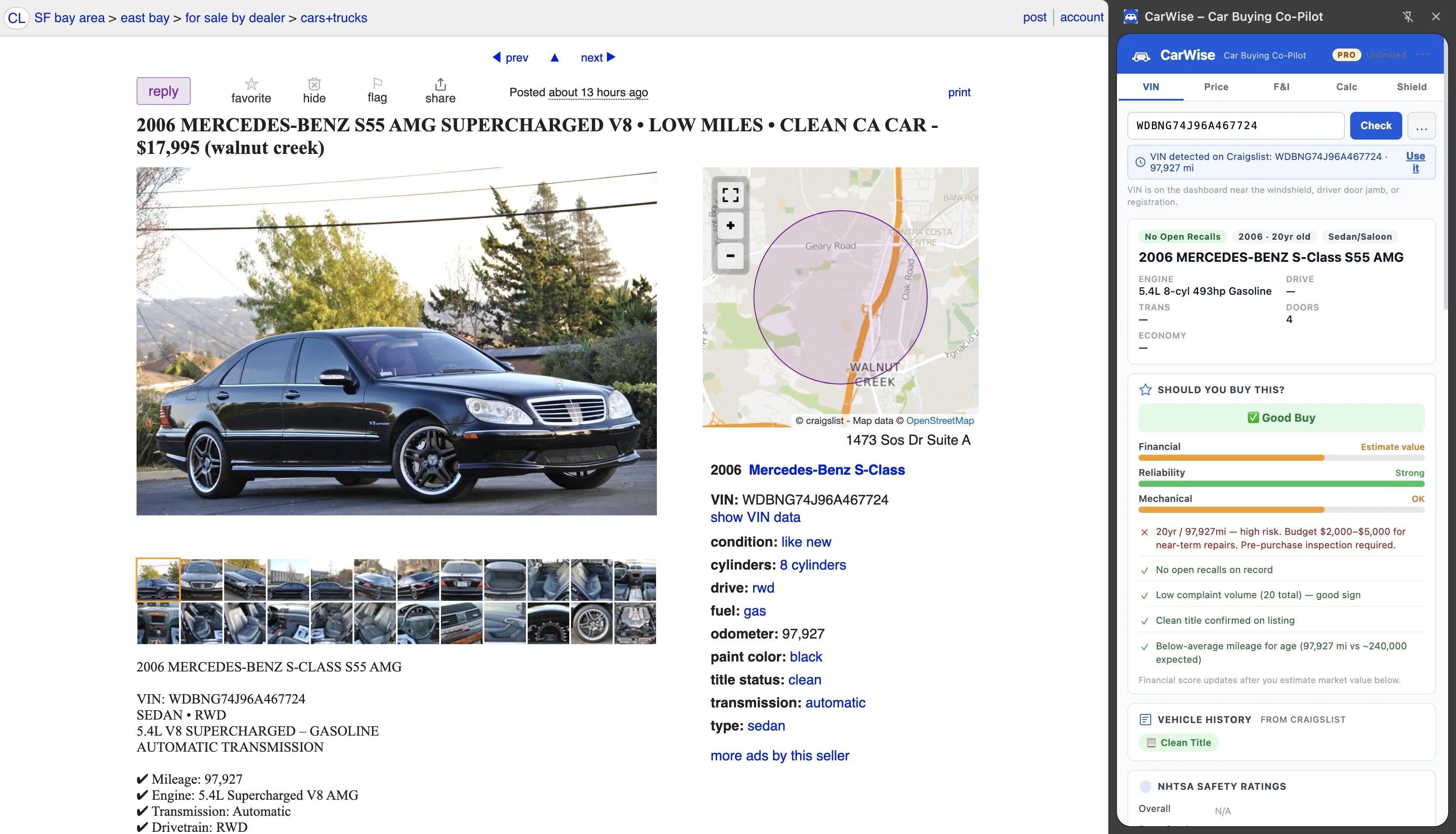Click the PRO badge in CarWise header
Screen dimensions: 1456x834
[1345, 55]
